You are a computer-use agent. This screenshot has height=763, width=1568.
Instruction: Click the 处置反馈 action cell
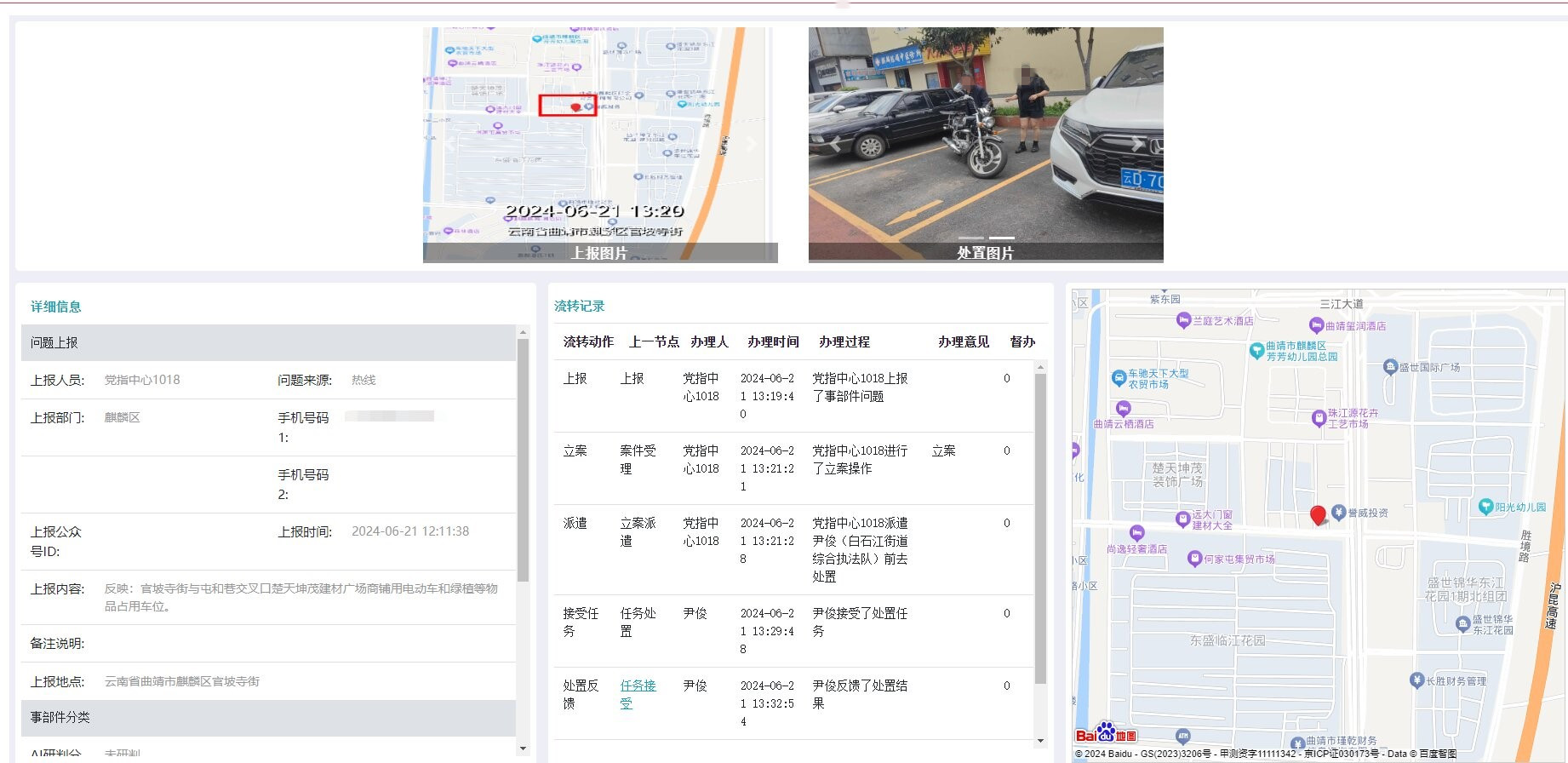[581, 694]
